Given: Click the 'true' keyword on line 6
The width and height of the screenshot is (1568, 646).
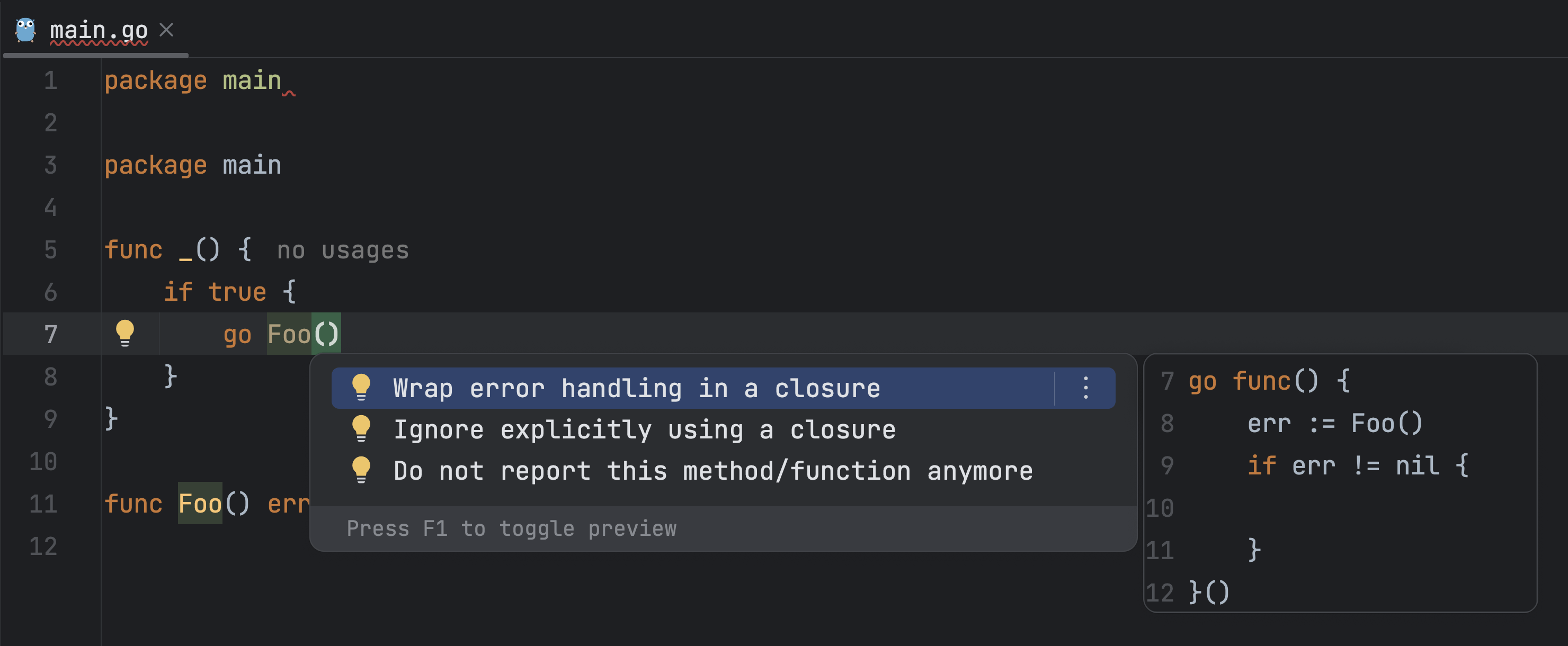Looking at the screenshot, I should point(237,292).
